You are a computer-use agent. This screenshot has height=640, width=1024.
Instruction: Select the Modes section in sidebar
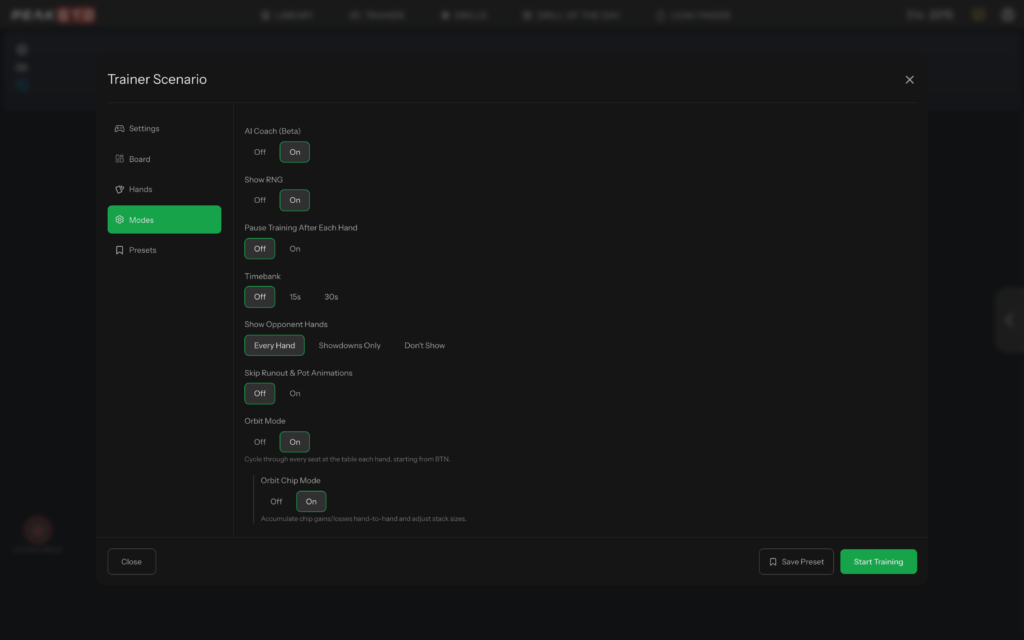[164, 219]
